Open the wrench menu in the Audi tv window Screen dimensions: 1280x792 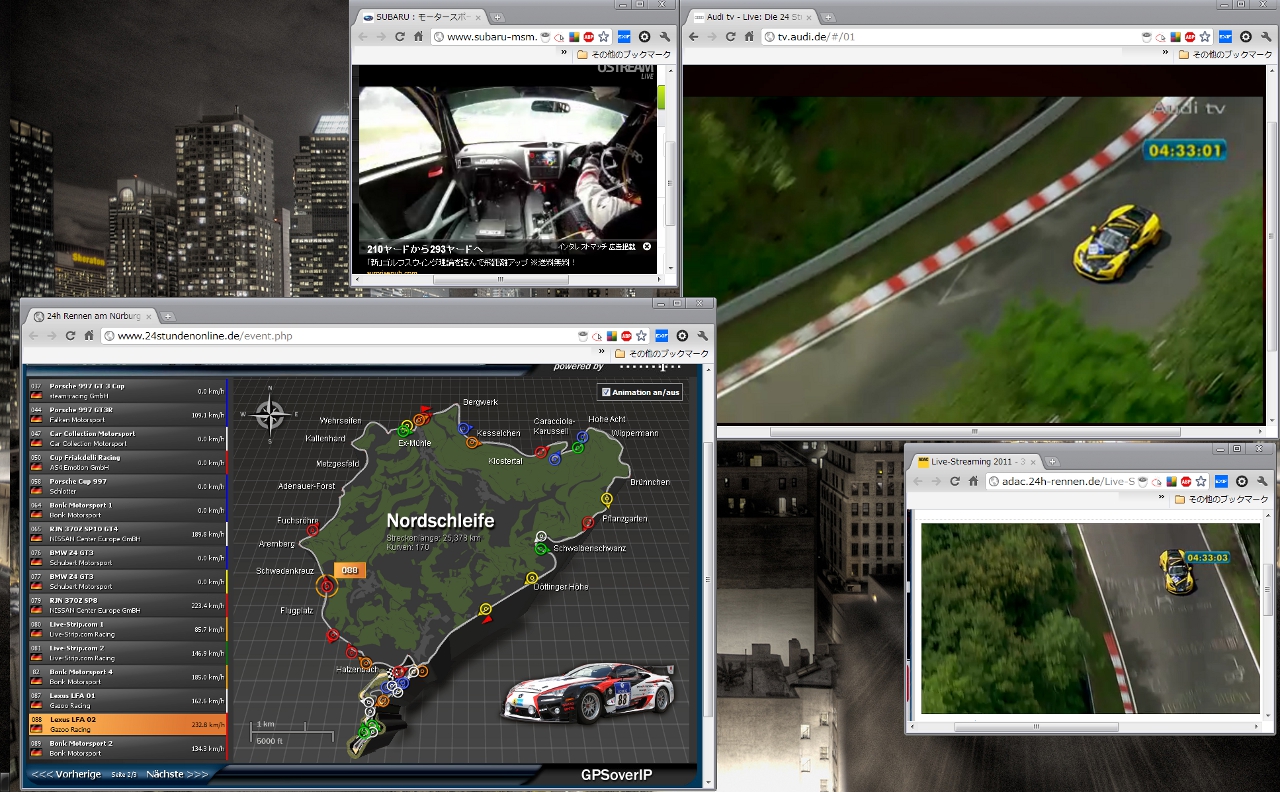point(1267,36)
